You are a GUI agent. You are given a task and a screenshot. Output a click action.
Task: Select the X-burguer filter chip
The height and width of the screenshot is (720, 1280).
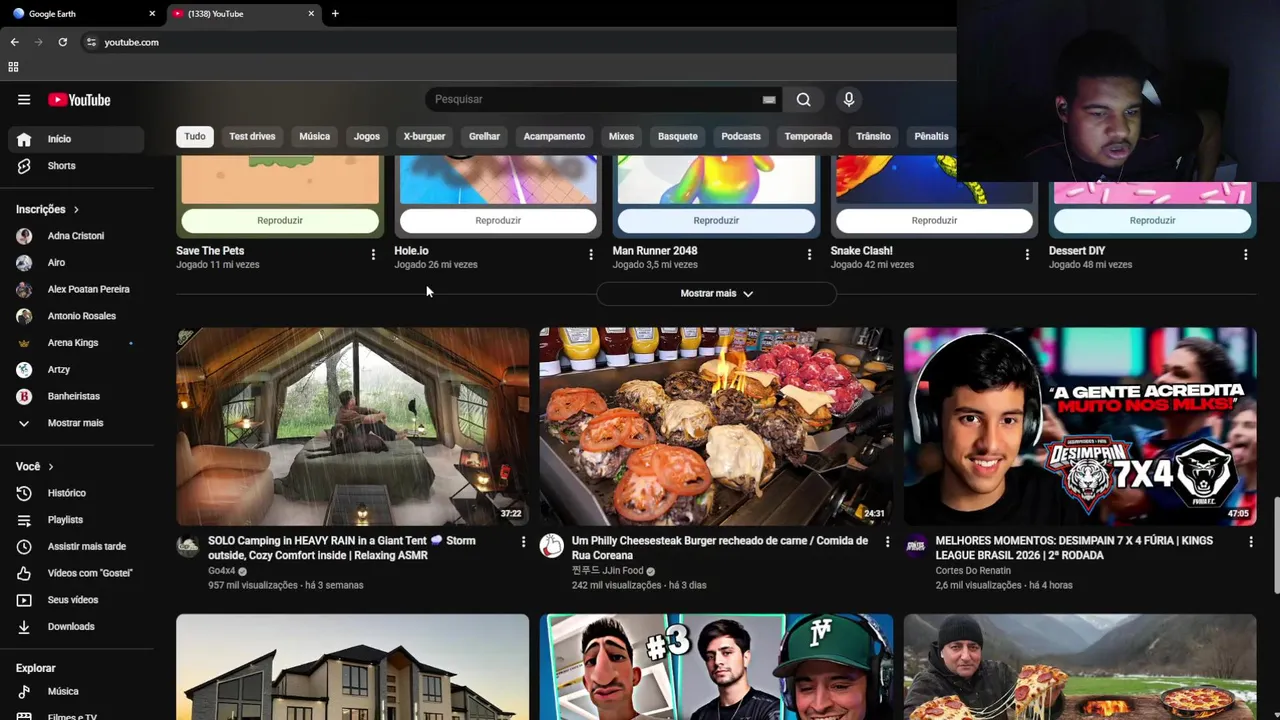coord(424,137)
